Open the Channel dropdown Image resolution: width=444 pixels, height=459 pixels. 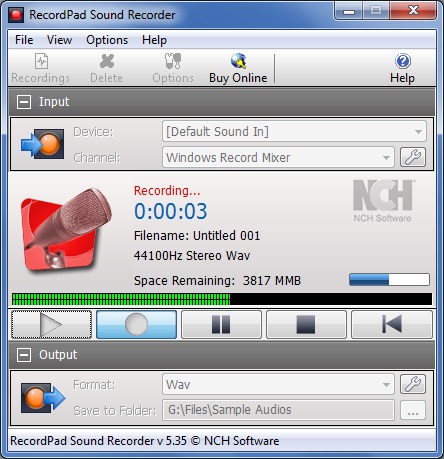[x=278, y=157]
